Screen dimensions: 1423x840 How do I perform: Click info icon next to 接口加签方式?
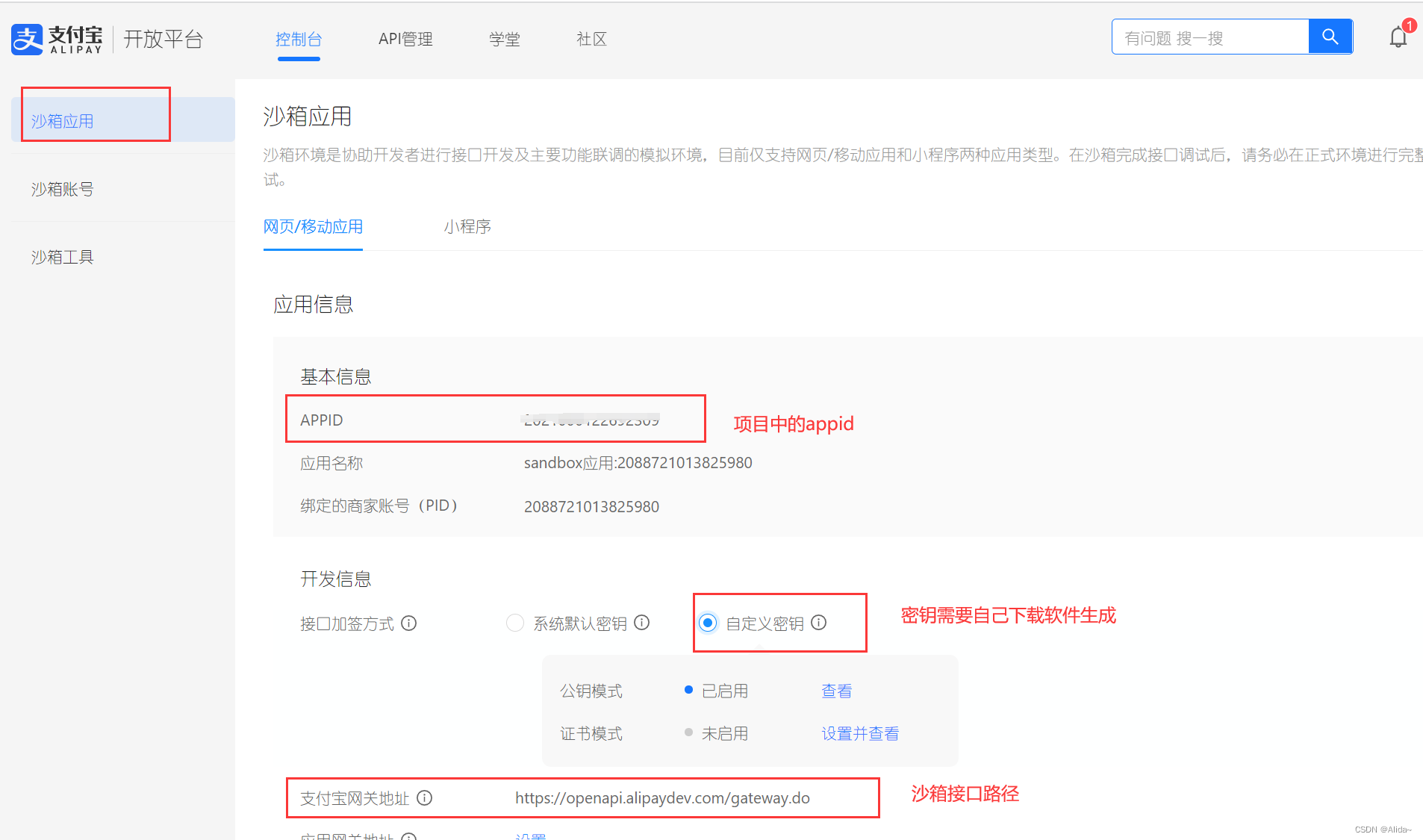tap(408, 623)
